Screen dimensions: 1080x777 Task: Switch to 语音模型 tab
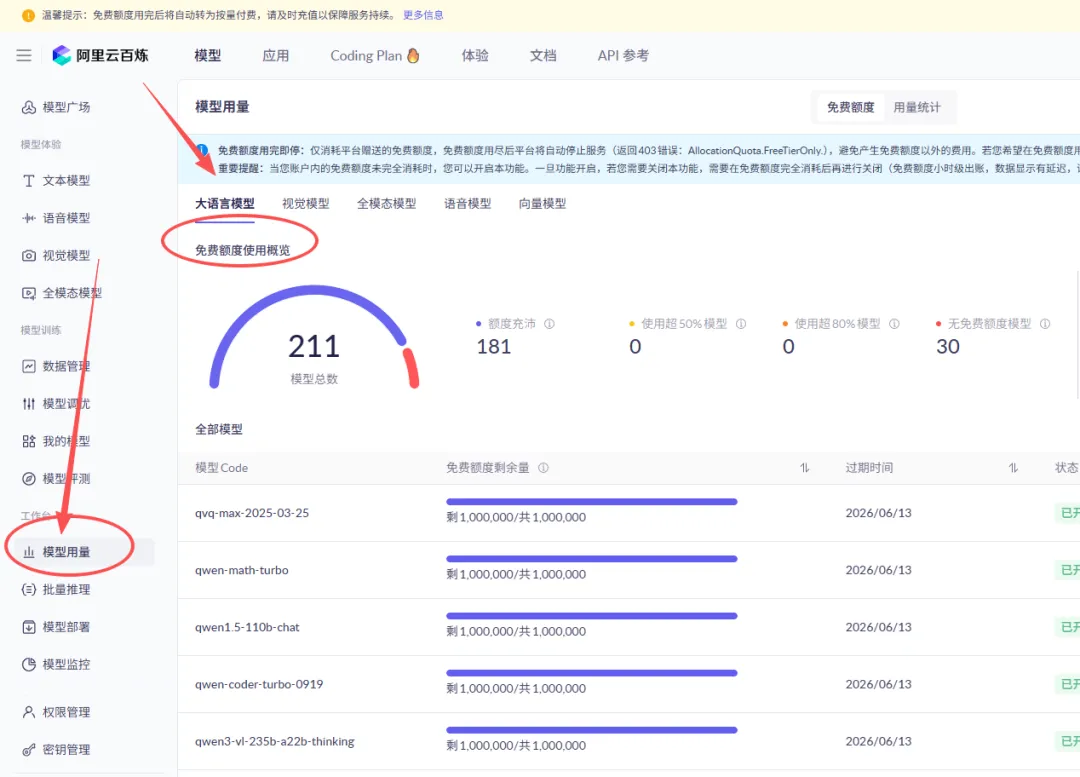[x=468, y=204]
